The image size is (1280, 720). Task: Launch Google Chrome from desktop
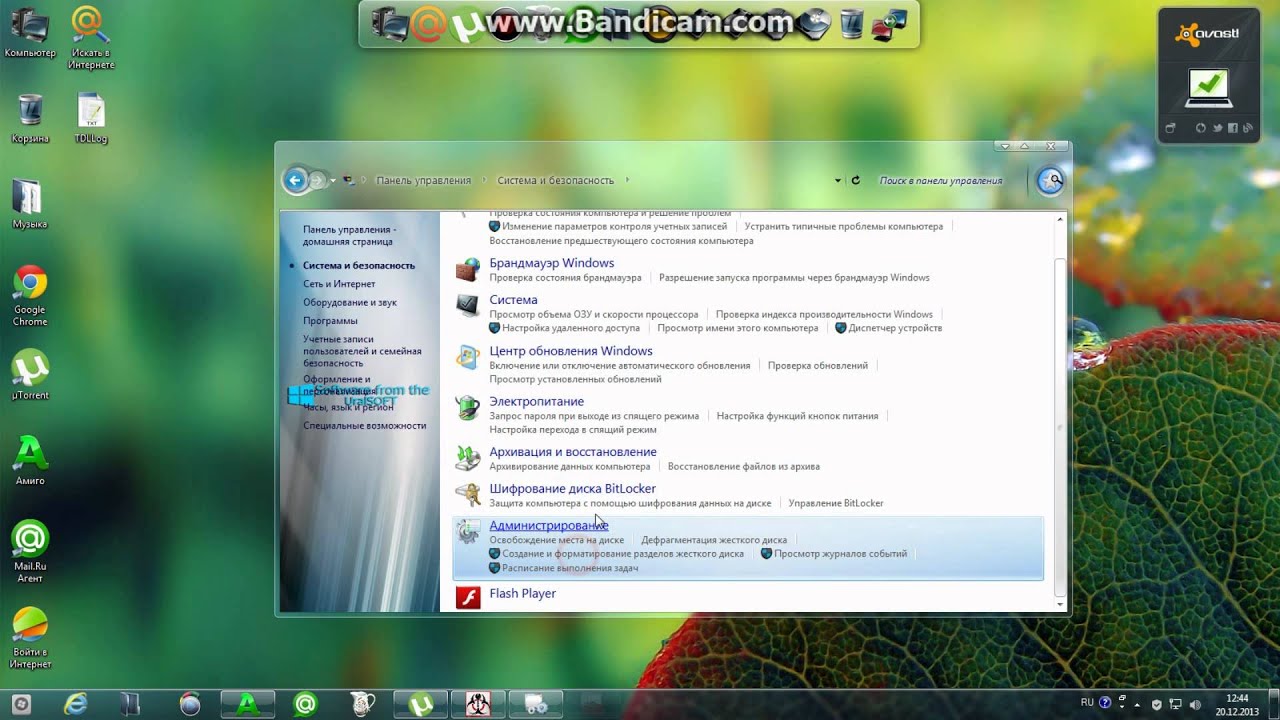click(30, 296)
